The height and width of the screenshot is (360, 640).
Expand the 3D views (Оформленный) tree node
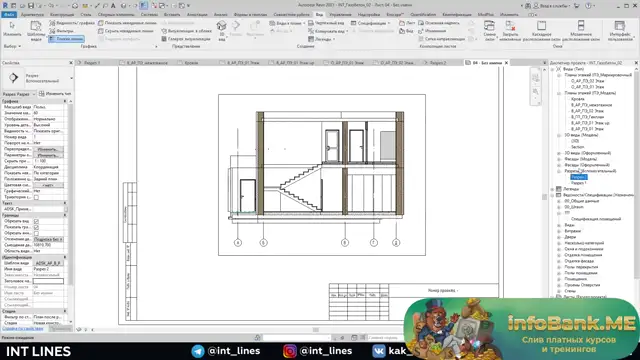[x=559, y=153]
